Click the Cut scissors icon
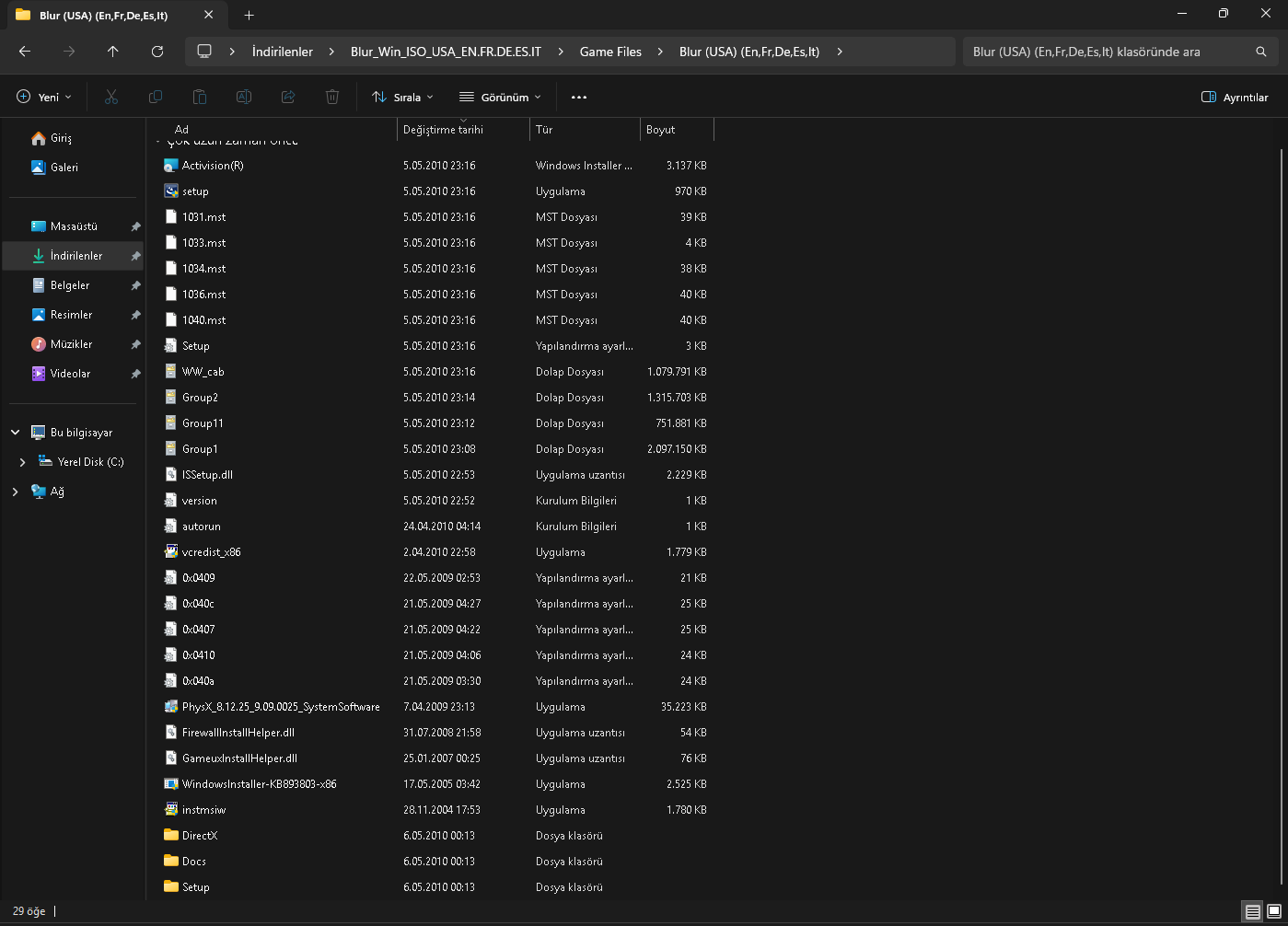 [111, 97]
